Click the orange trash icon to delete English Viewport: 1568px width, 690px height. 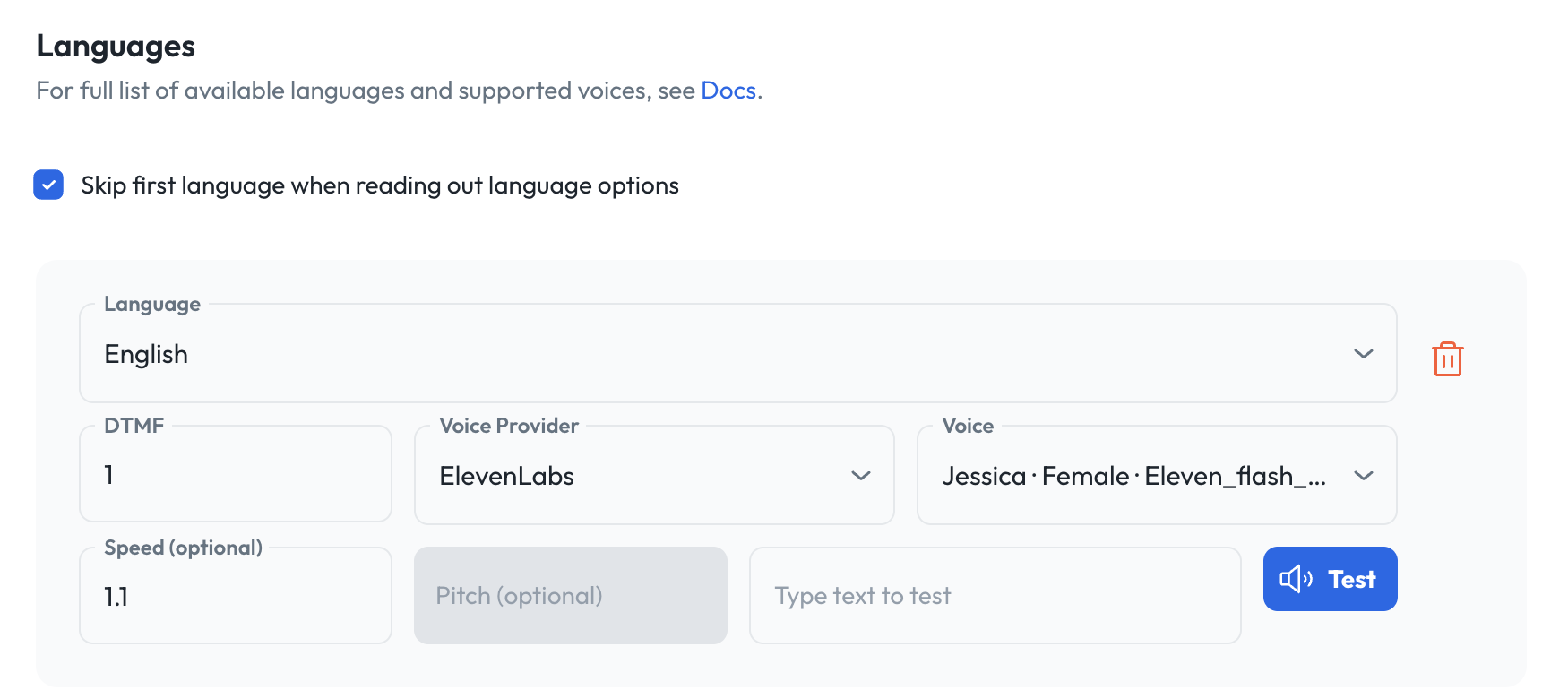[x=1448, y=358]
